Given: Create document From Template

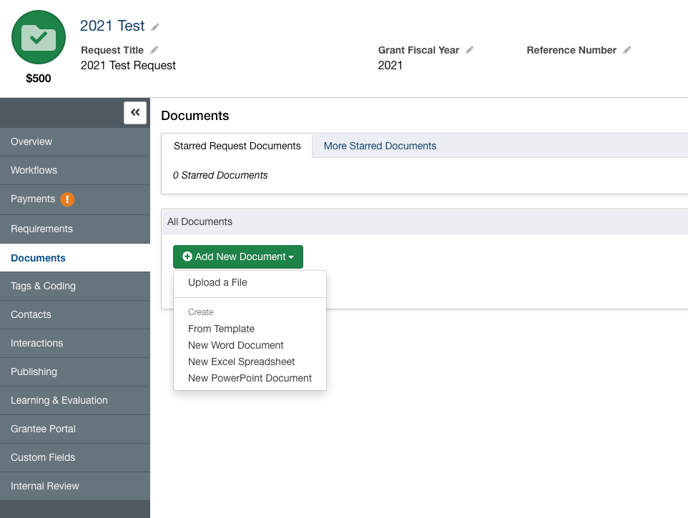Looking at the screenshot, I should point(250,329).
